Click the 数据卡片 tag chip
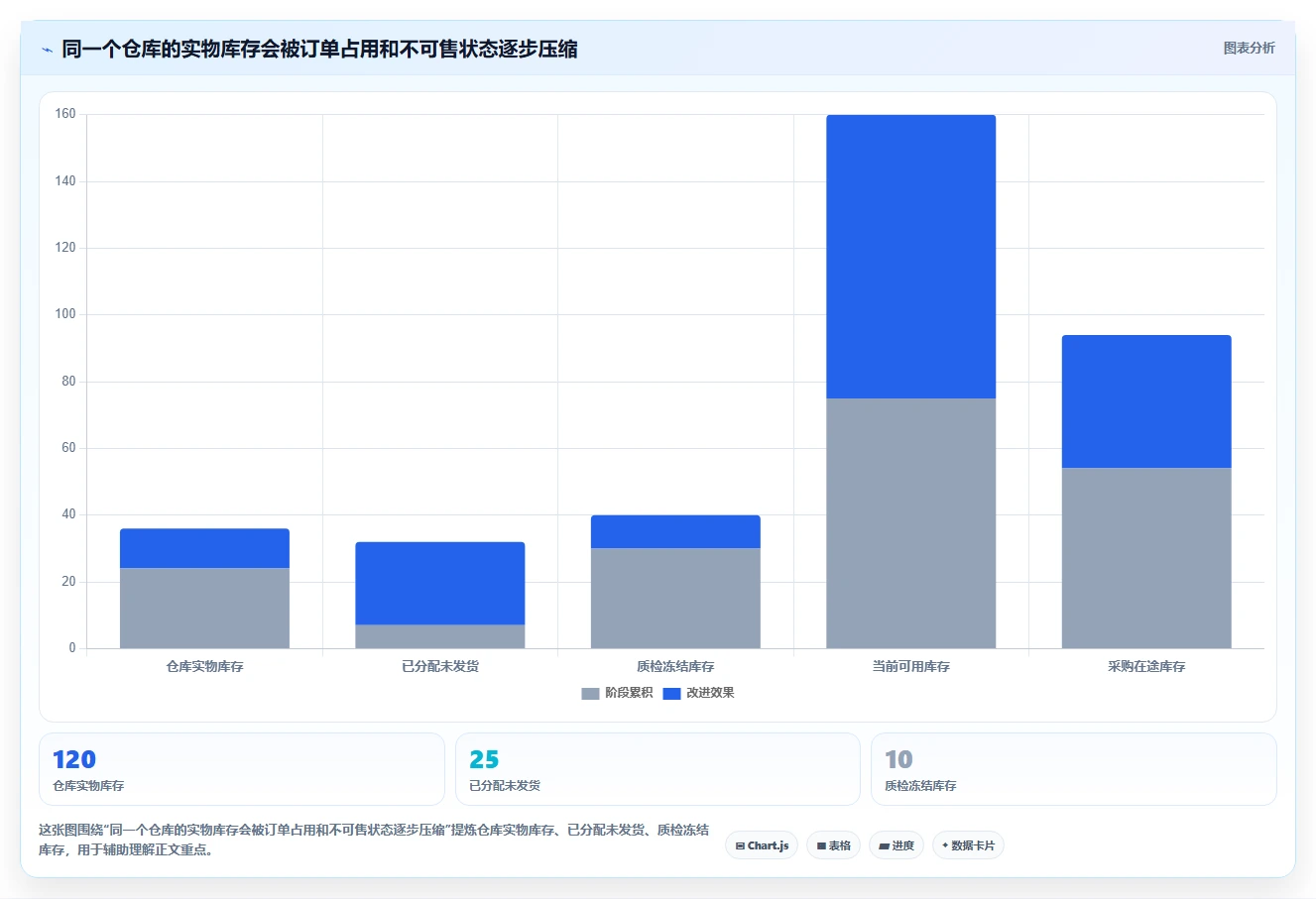Screen dimensions: 1316x899 coord(968,845)
